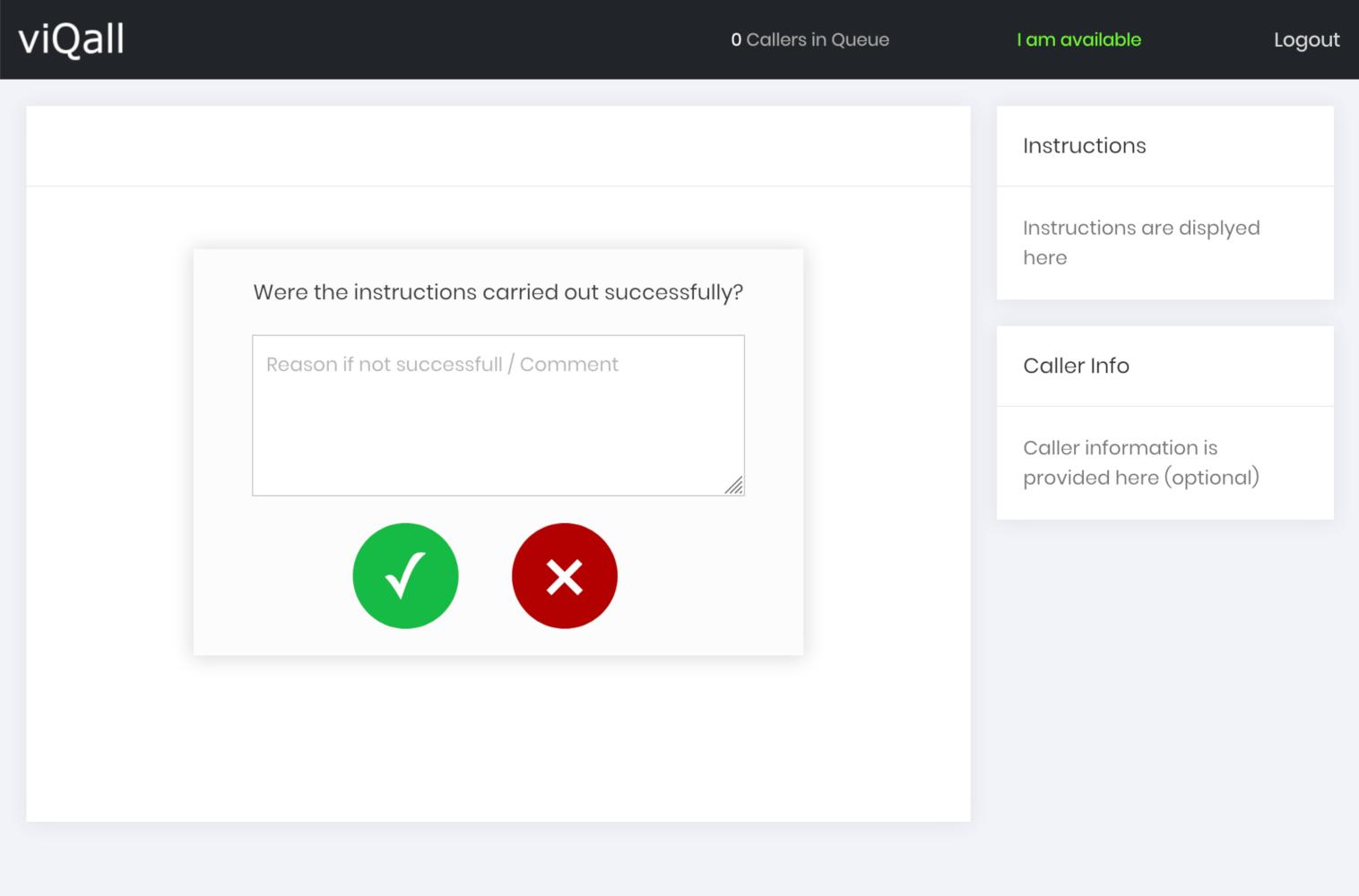Select the Instructions panel heading
1359x896 pixels.
[x=1084, y=146]
